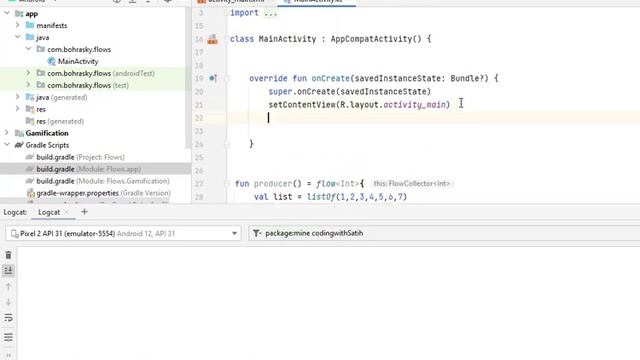
Task: Expand com.bohrasky.flows (test) package
Action: (29, 85)
